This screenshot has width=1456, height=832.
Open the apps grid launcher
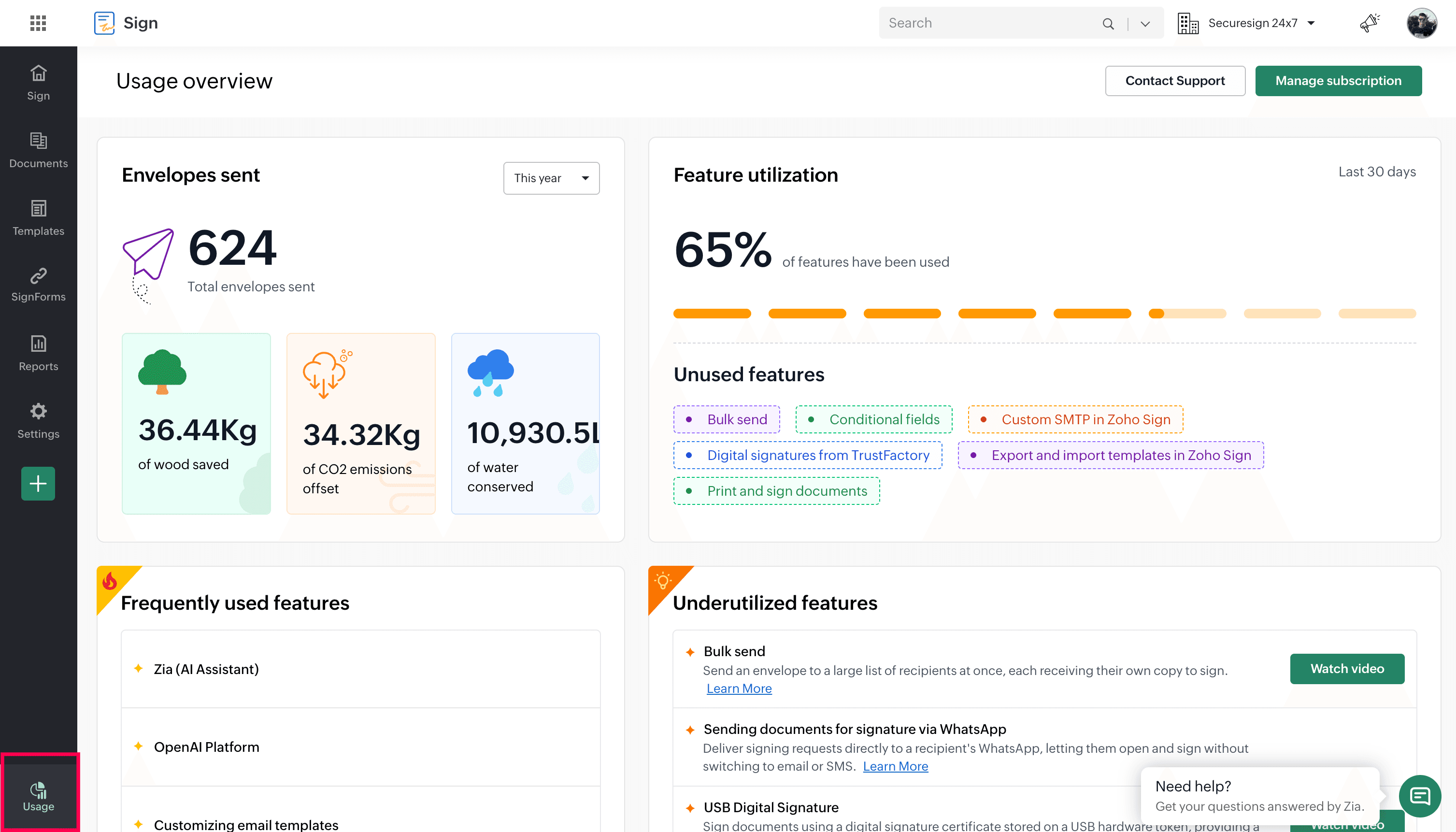coord(38,23)
